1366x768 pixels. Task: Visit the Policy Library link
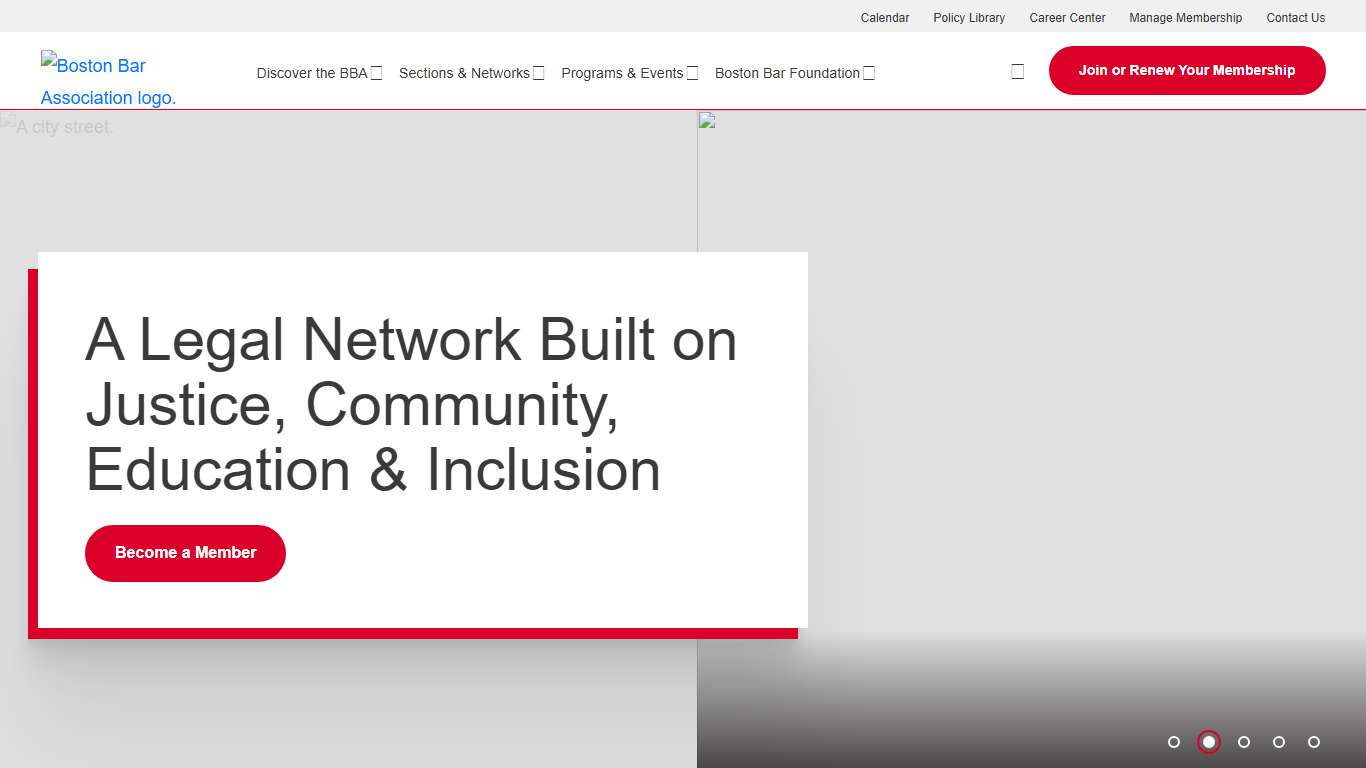coord(969,18)
